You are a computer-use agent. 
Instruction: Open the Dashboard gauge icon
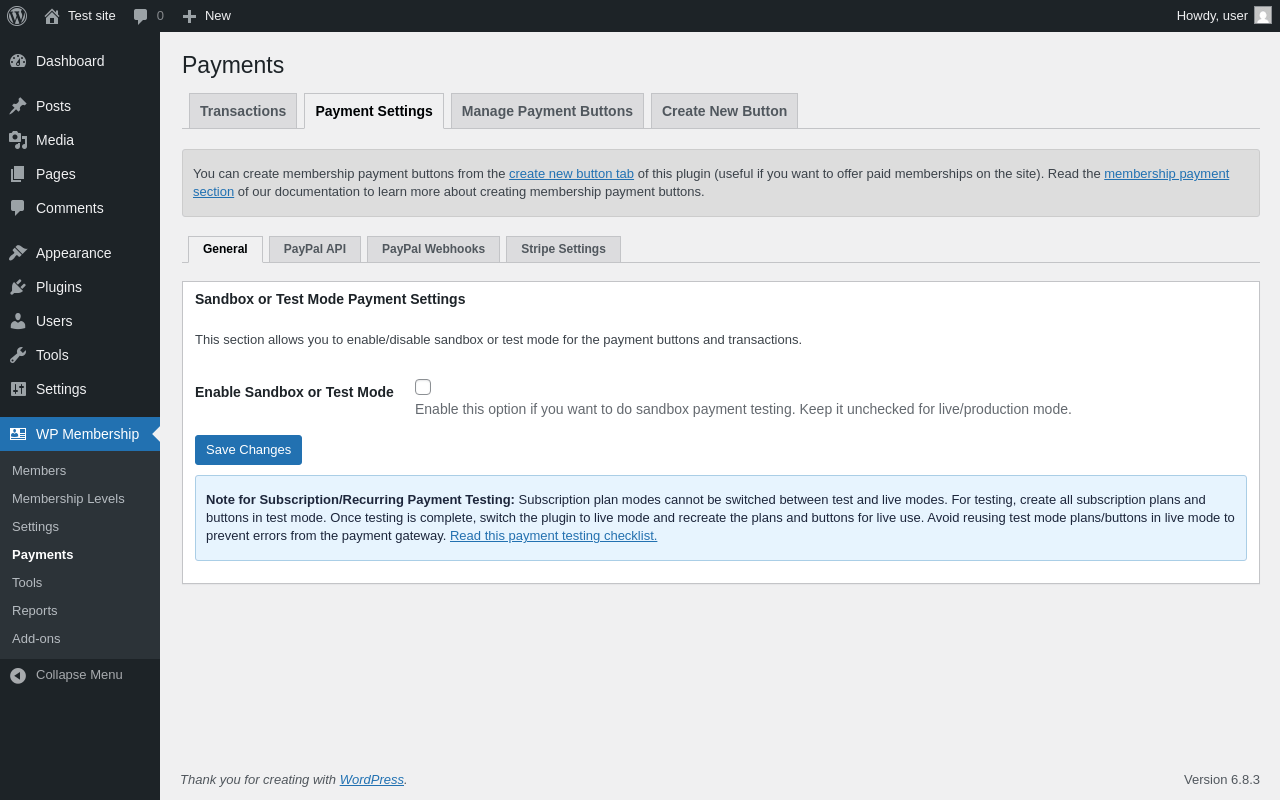[x=18, y=61]
